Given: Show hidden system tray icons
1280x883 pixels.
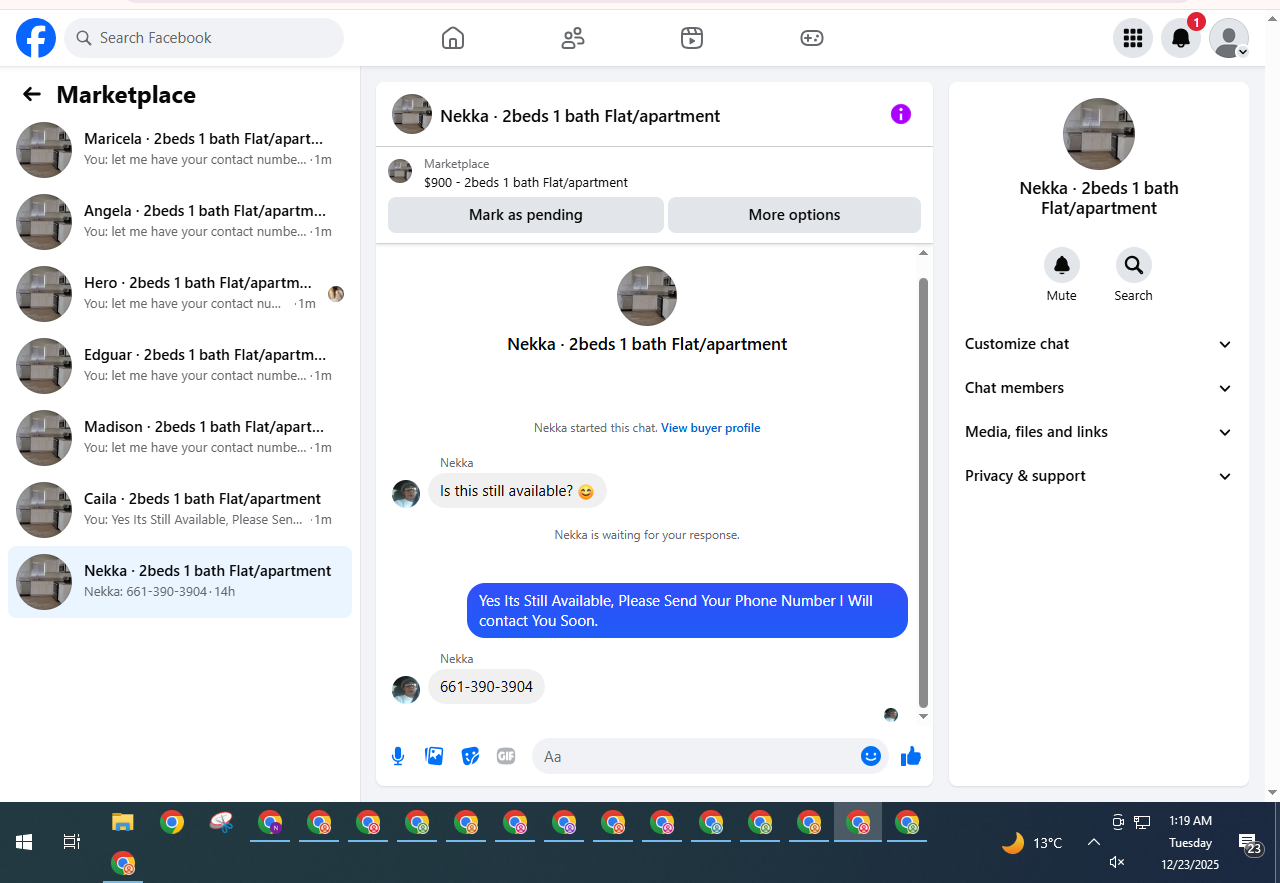Looking at the screenshot, I should point(1094,843).
